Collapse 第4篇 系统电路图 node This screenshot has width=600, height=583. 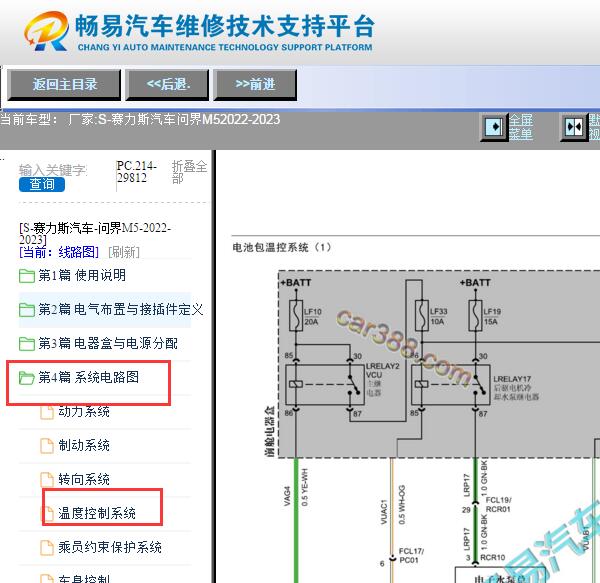click(x=88, y=377)
